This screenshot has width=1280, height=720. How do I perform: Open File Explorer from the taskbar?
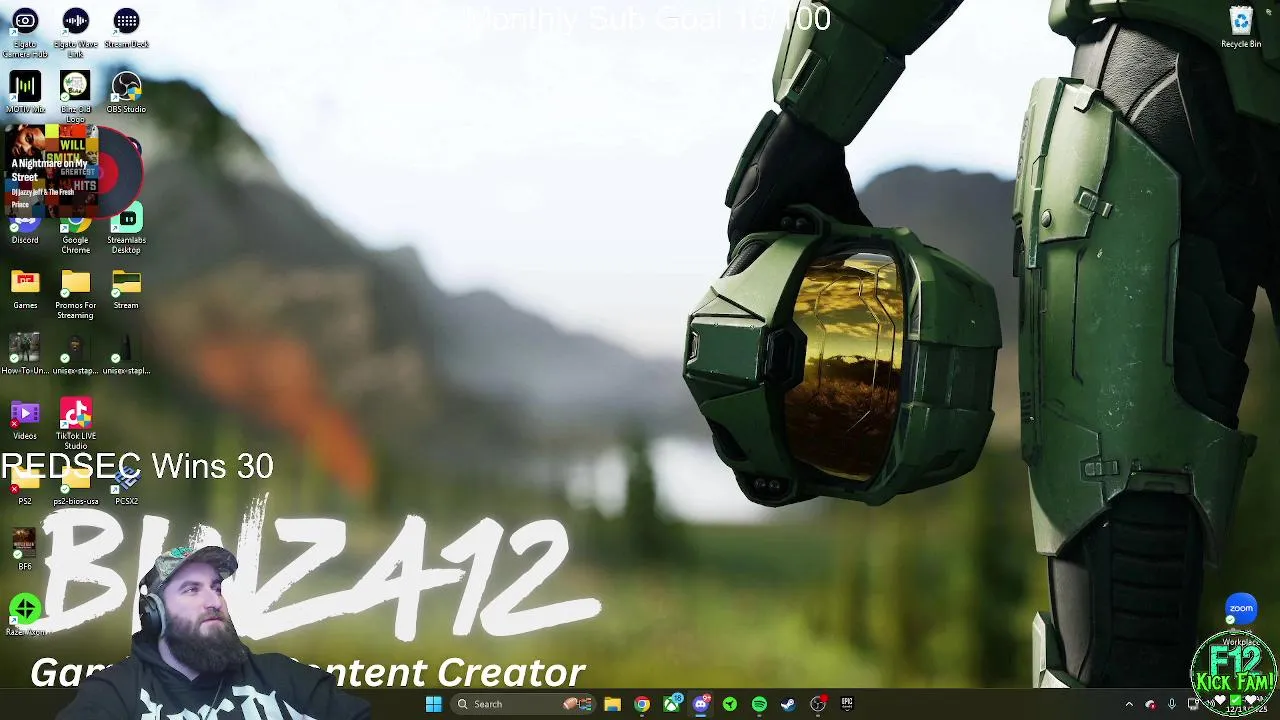(612, 704)
